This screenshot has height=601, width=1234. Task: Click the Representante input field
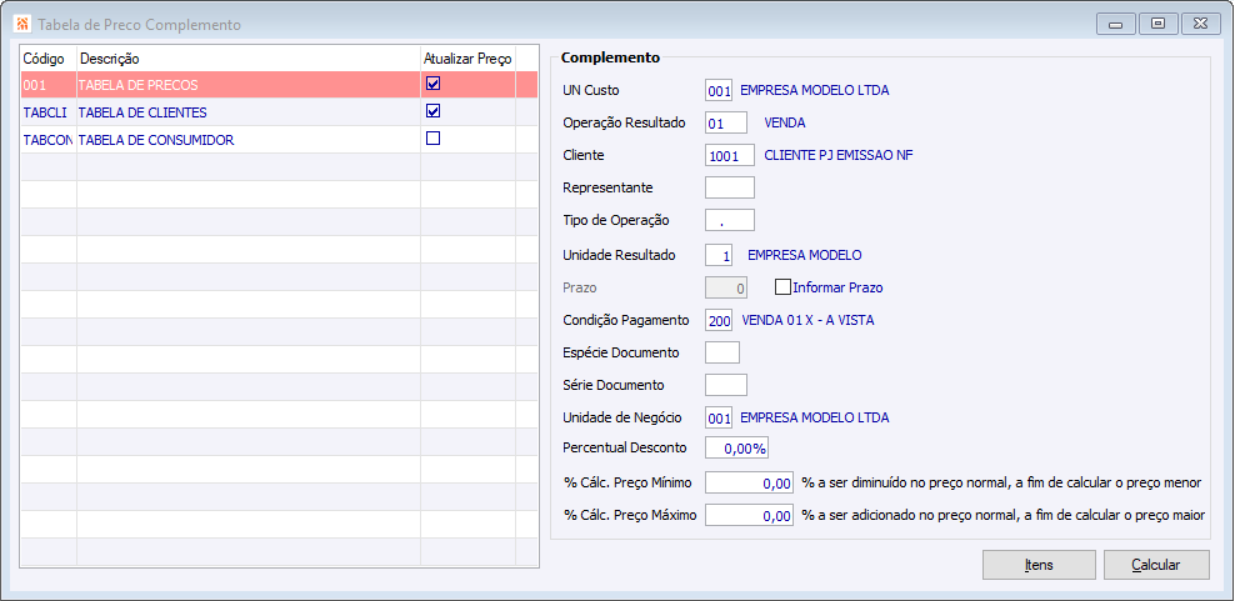pos(730,188)
